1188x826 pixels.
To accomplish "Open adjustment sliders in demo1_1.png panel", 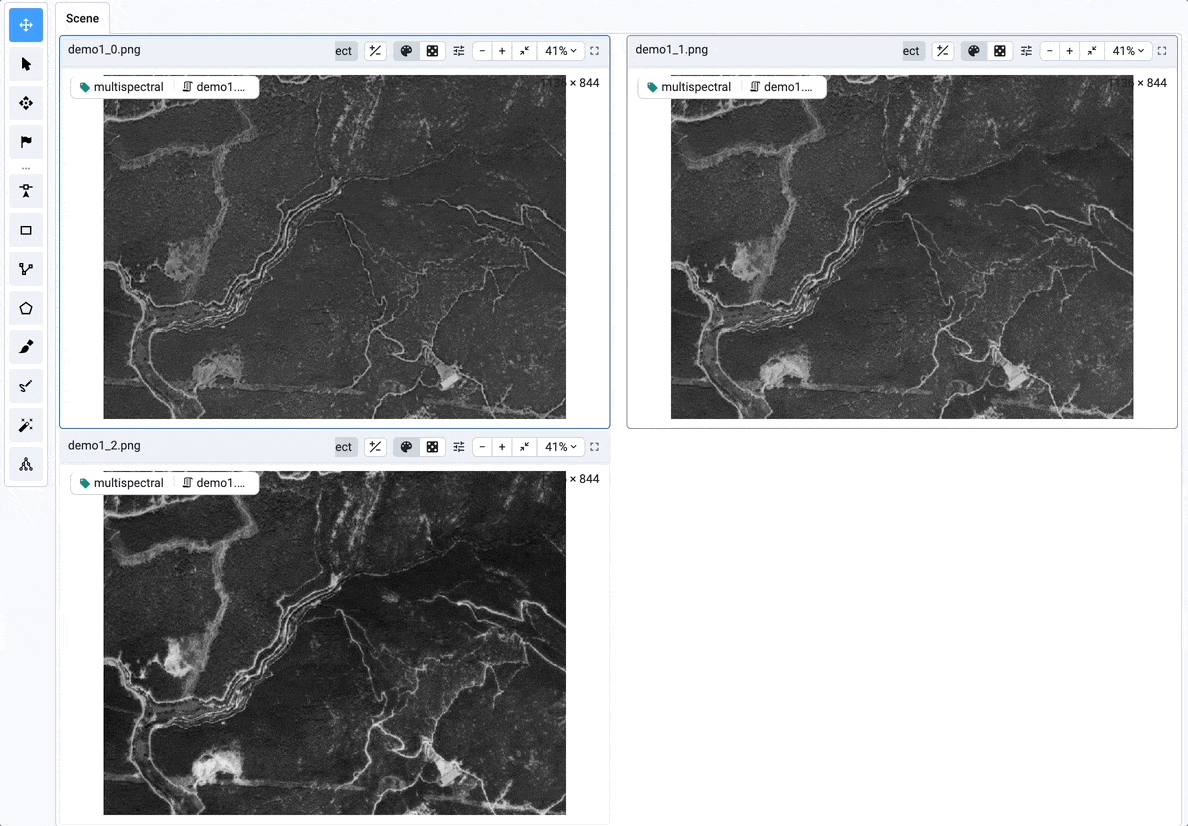I will click(1026, 51).
